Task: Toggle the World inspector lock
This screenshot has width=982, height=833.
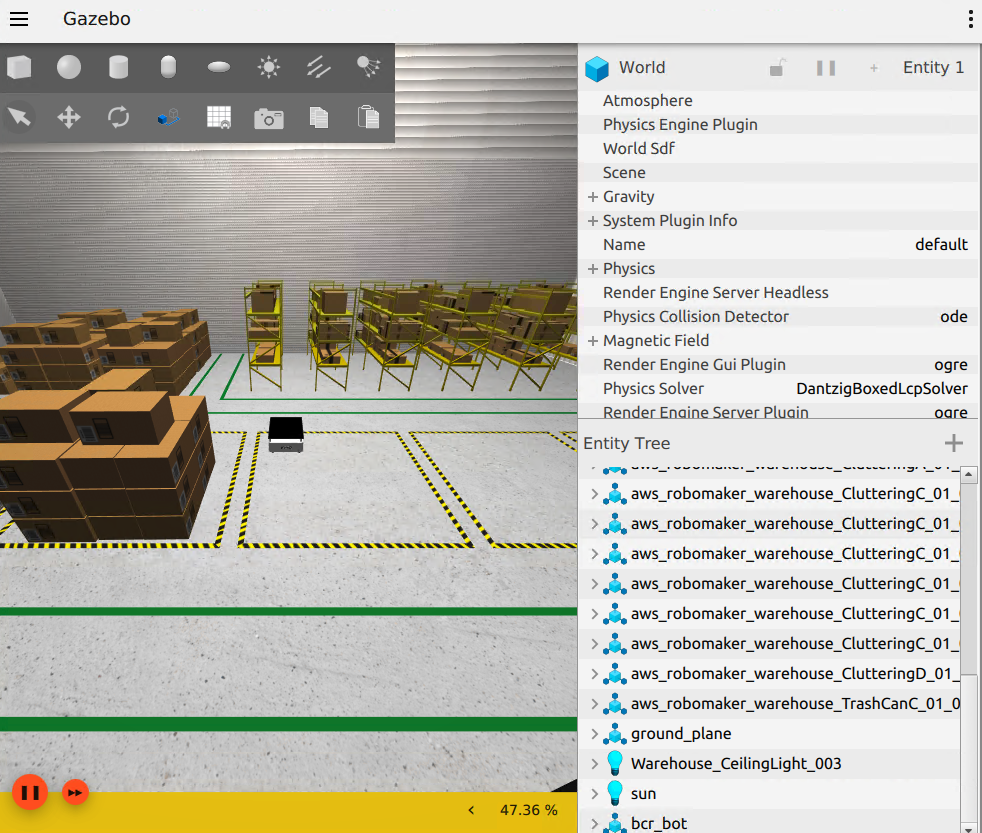Action: point(777,68)
